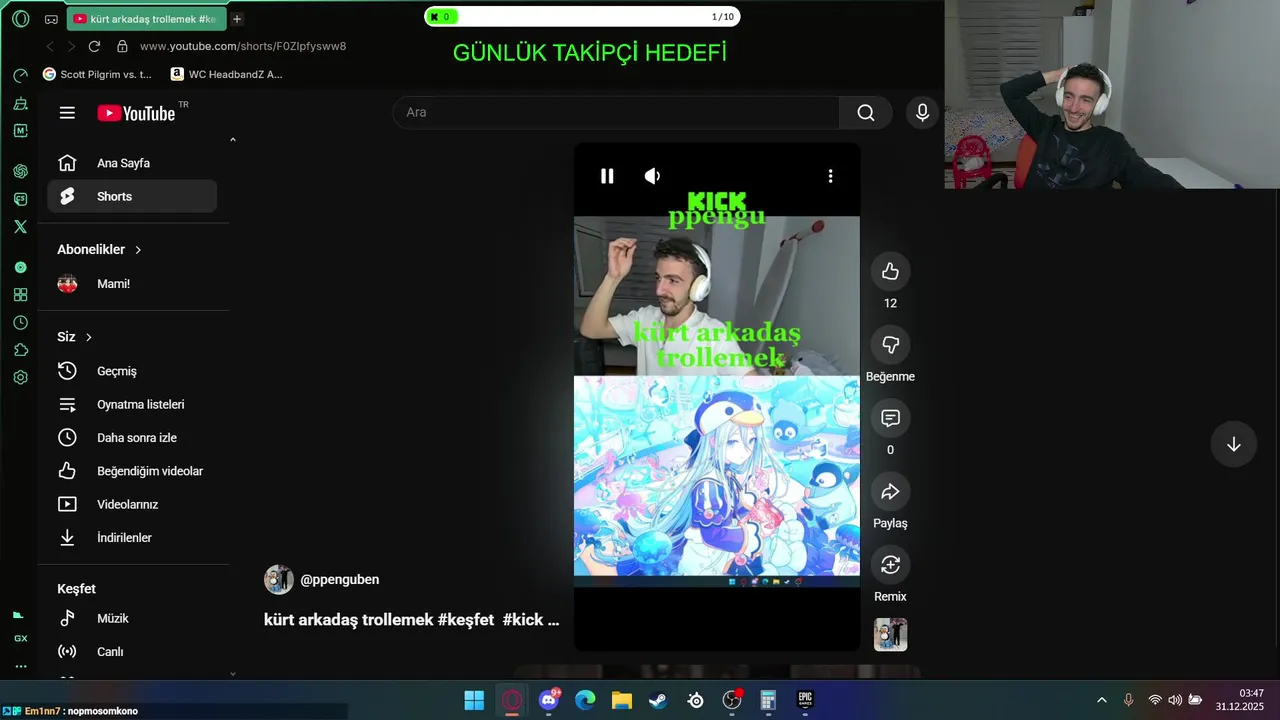Open İndirilenler downloads
This screenshot has width=1280, height=720.
pos(132,538)
